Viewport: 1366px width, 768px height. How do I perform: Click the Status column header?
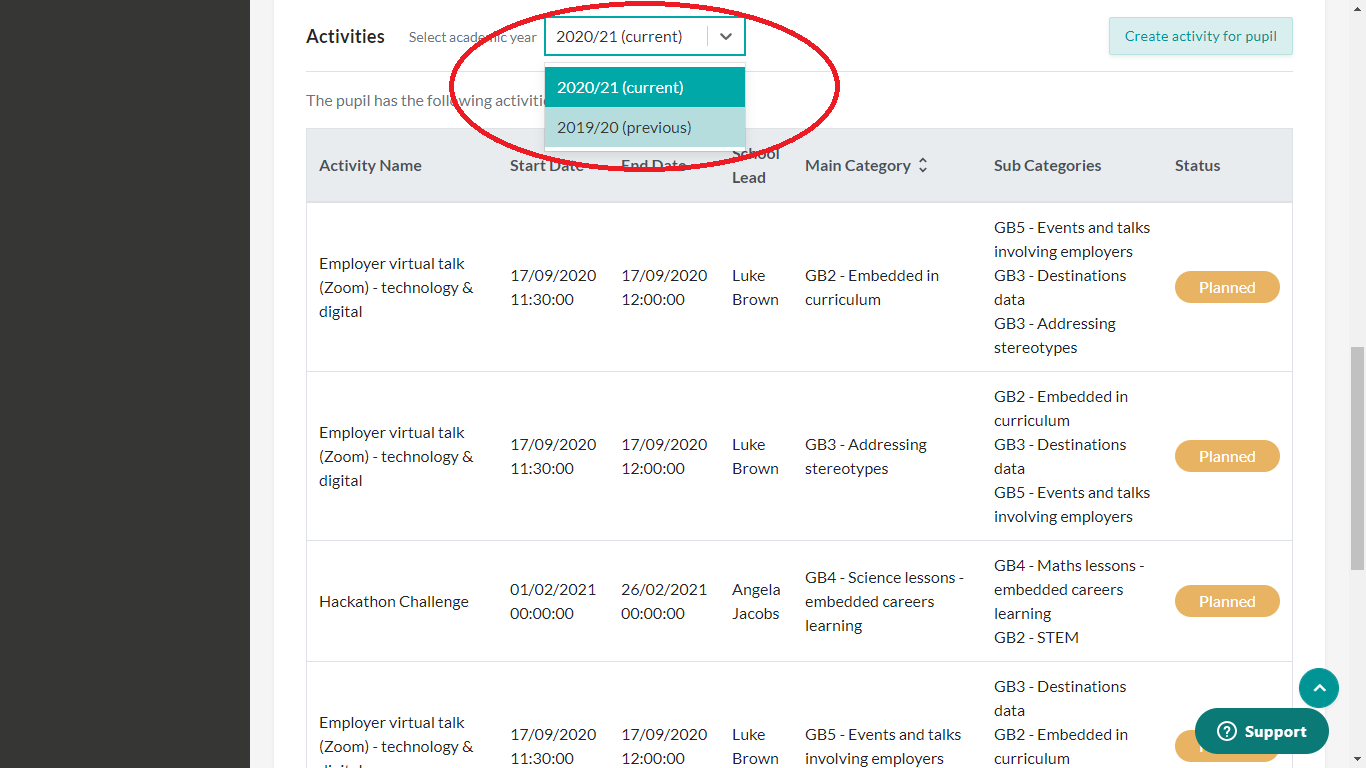point(1197,166)
